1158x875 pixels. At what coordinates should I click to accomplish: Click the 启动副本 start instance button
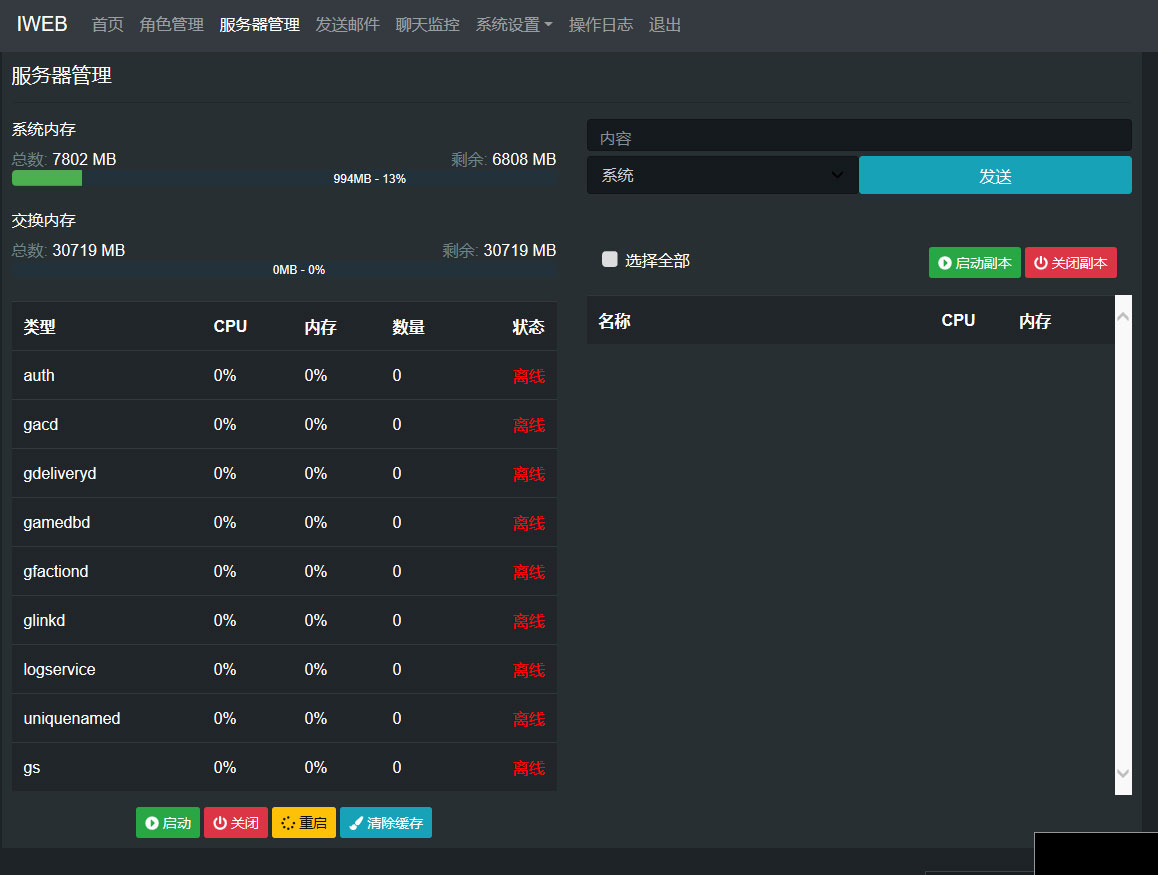click(x=974, y=263)
